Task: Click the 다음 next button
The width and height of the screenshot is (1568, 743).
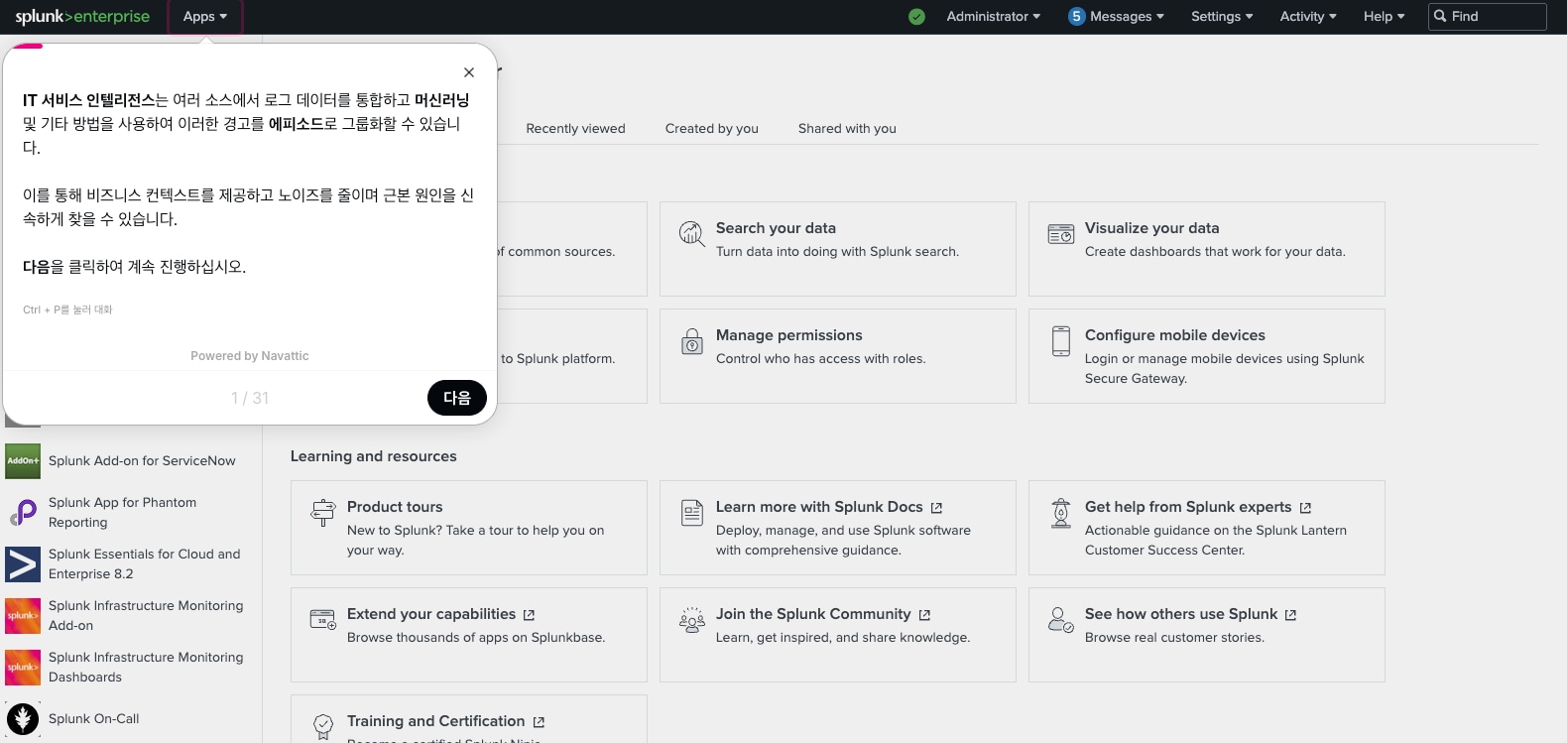Action: point(457,398)
